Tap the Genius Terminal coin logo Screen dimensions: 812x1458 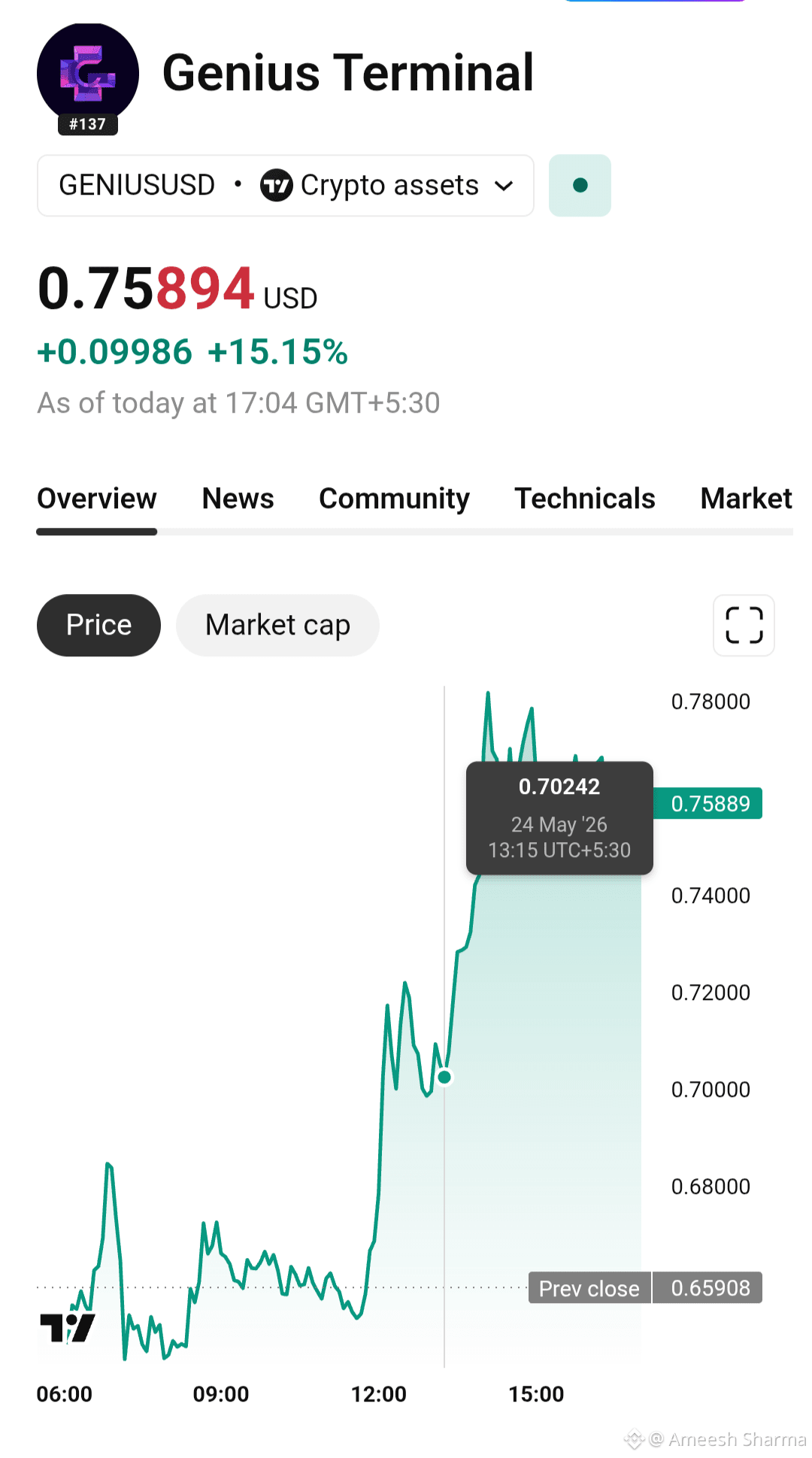coord(88,74)
